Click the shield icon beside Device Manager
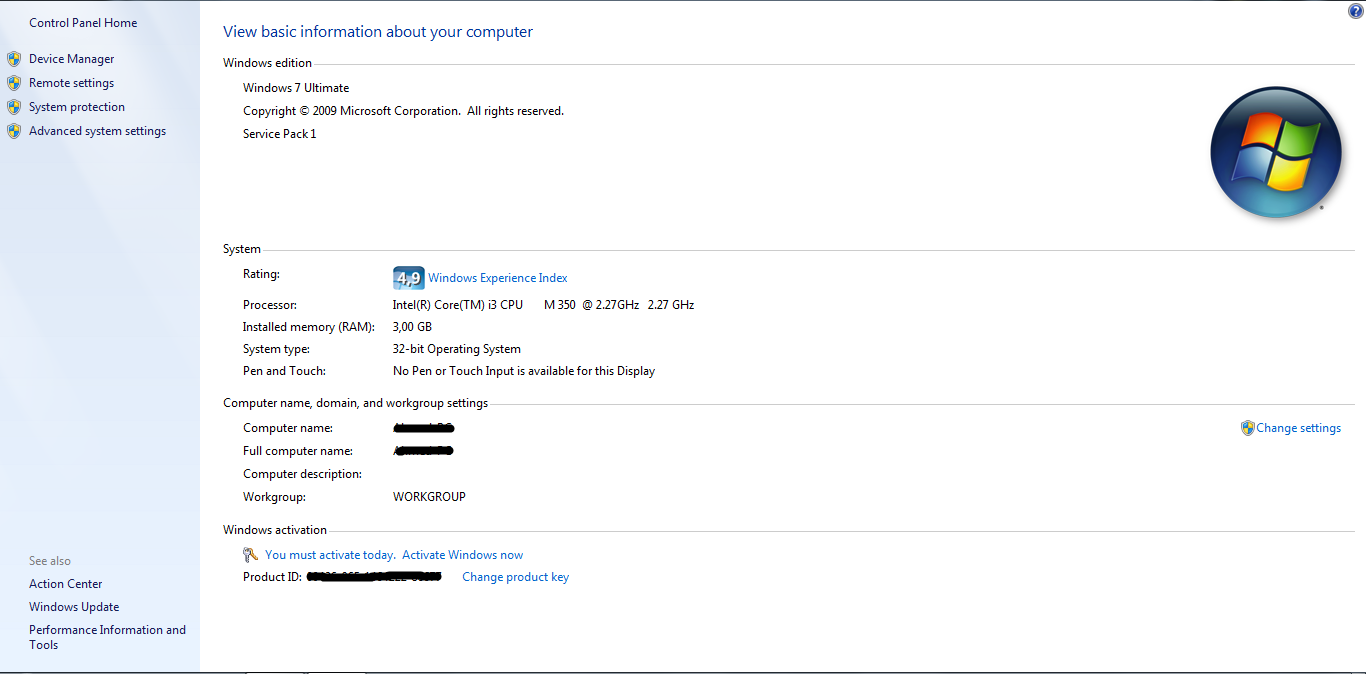This screenshot has width=1370, height=674. pos(14,59)
